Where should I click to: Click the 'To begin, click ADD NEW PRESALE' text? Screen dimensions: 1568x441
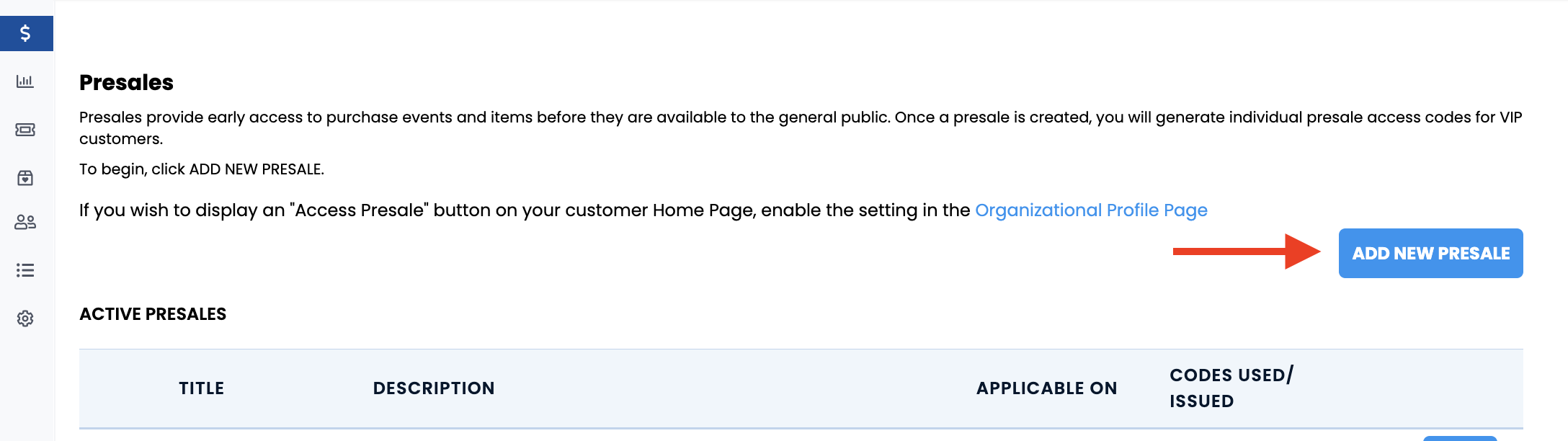pyautogui.click(x=202, y=169)
